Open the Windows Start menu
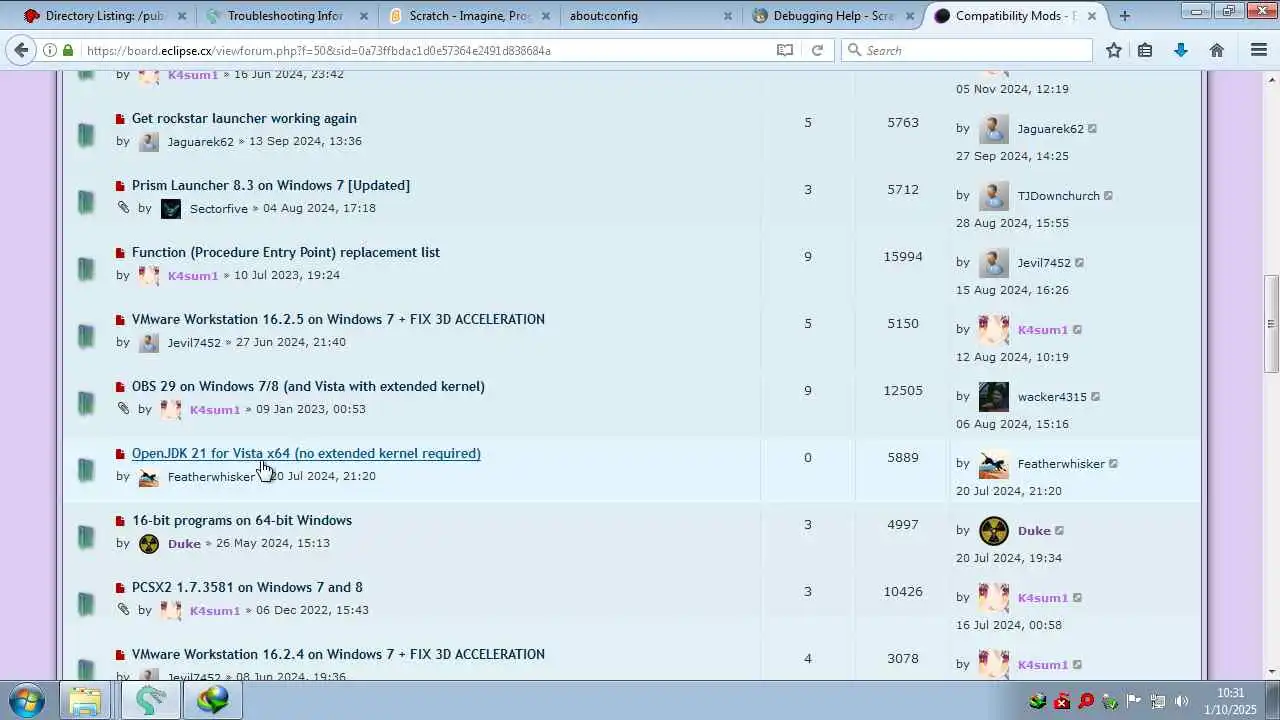The height and width of the screenshot is (720, 1280). point(26,700)
